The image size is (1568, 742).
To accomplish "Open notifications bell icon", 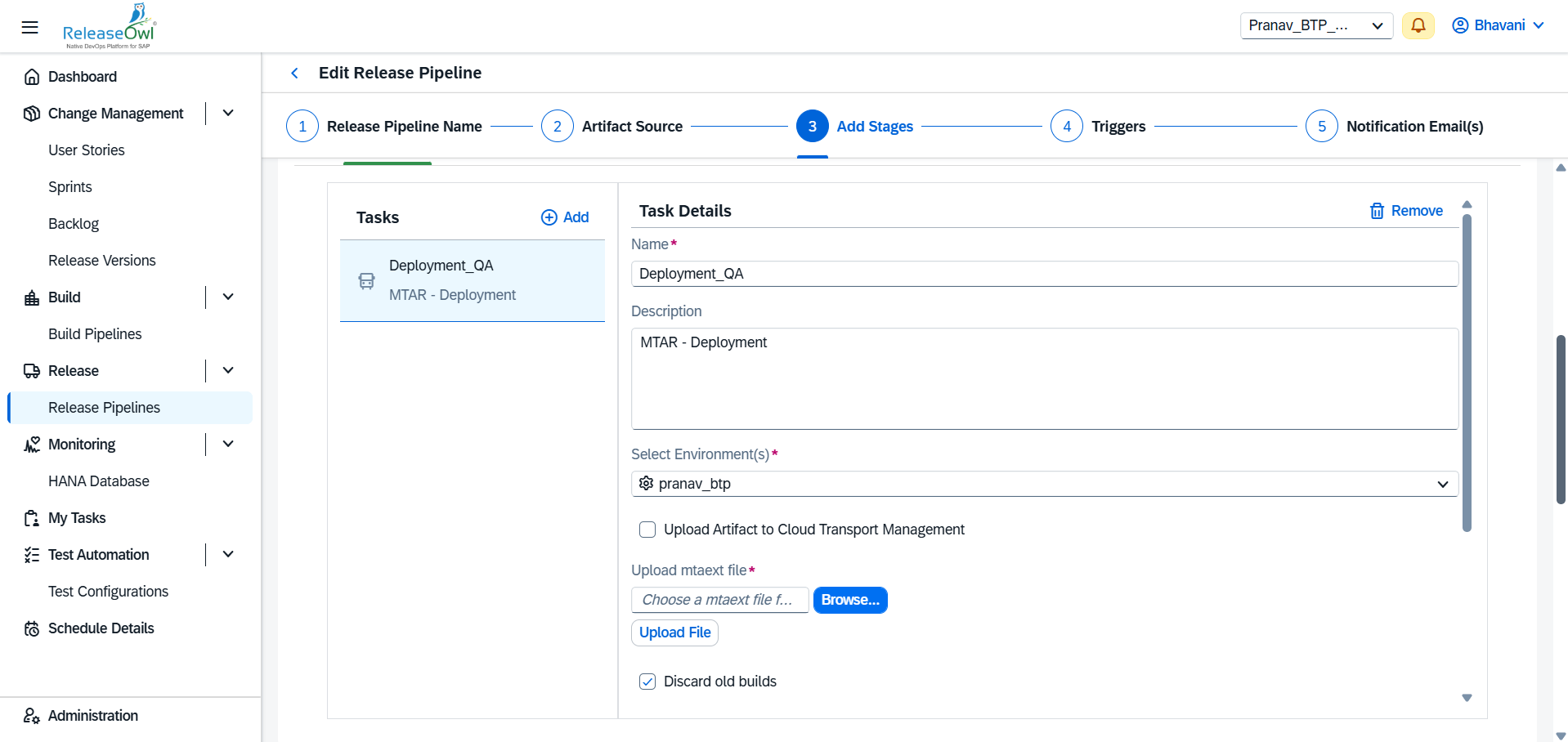I will coord(1418,25).
